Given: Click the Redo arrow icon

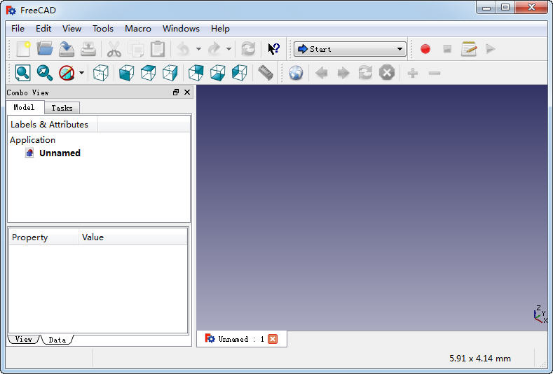Looking at the screenshot, I should coord(214,49).
